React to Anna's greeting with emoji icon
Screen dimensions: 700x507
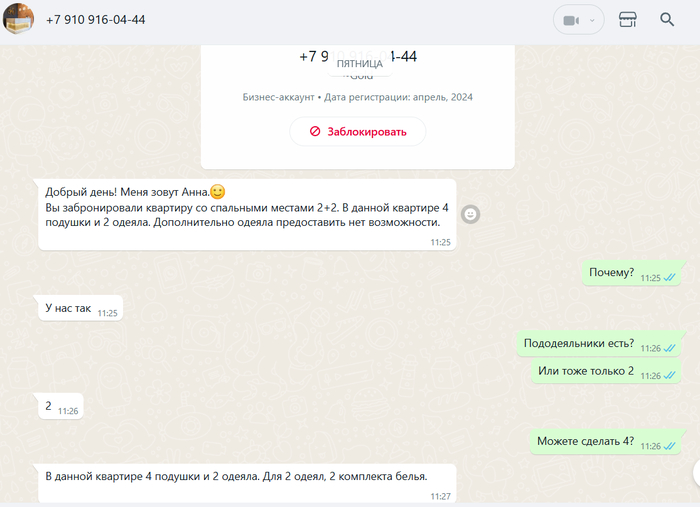pos(471,214)
